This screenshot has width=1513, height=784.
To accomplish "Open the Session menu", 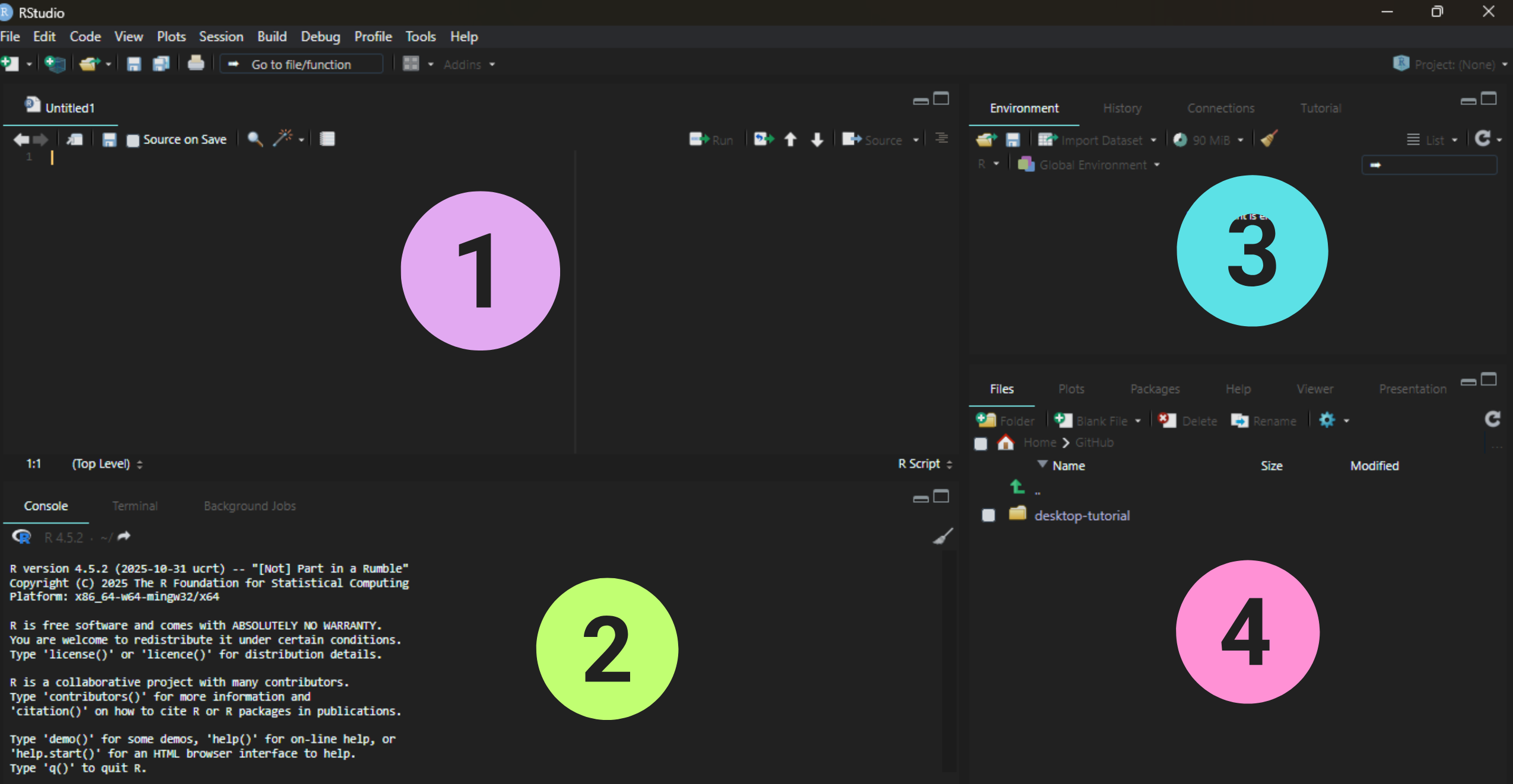I will tap(221, 37).
